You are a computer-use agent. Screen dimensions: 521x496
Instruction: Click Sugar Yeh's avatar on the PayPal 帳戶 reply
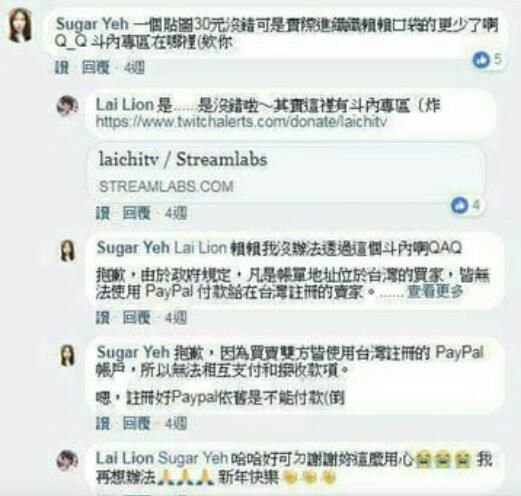pos(68,356)
